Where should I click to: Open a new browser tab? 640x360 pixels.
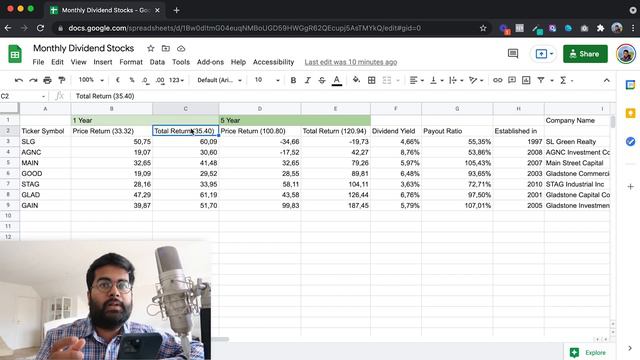click(176, 10)
